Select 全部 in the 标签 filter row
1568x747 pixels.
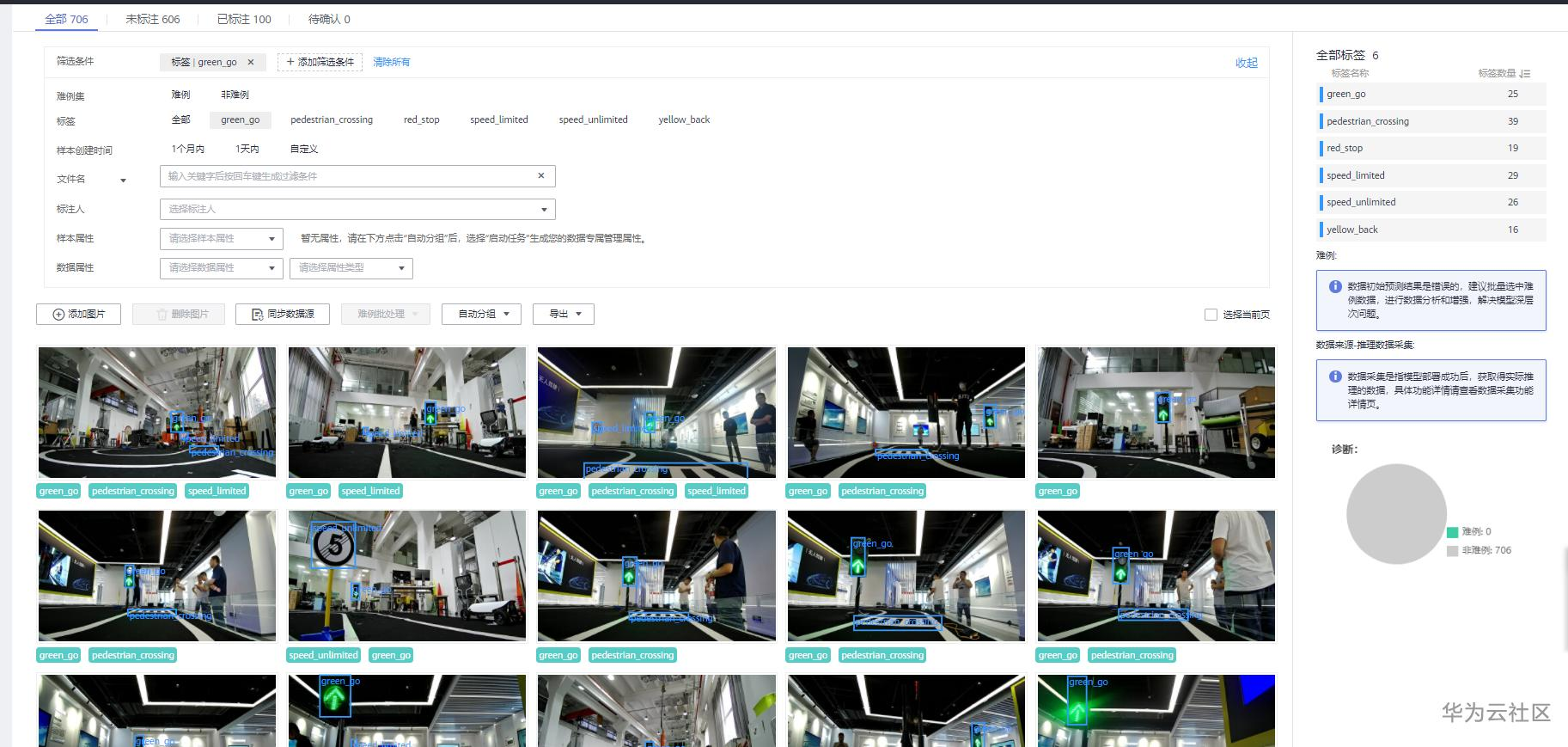[180, 119]
